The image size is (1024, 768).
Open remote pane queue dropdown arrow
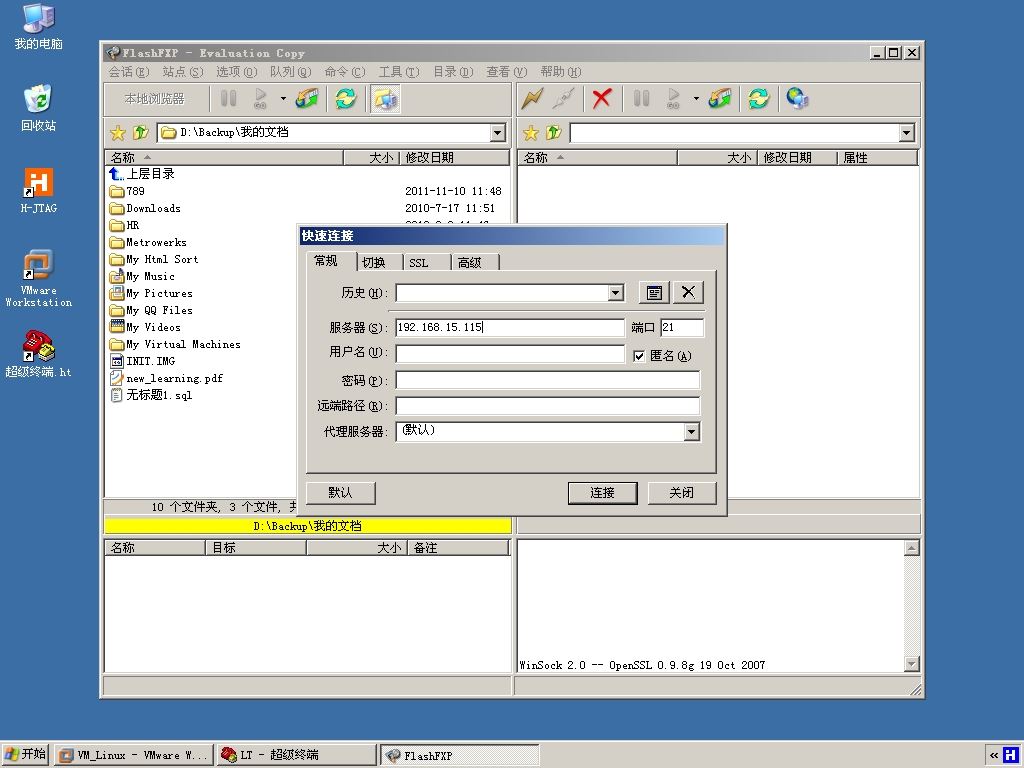click(x=696, y=99)
